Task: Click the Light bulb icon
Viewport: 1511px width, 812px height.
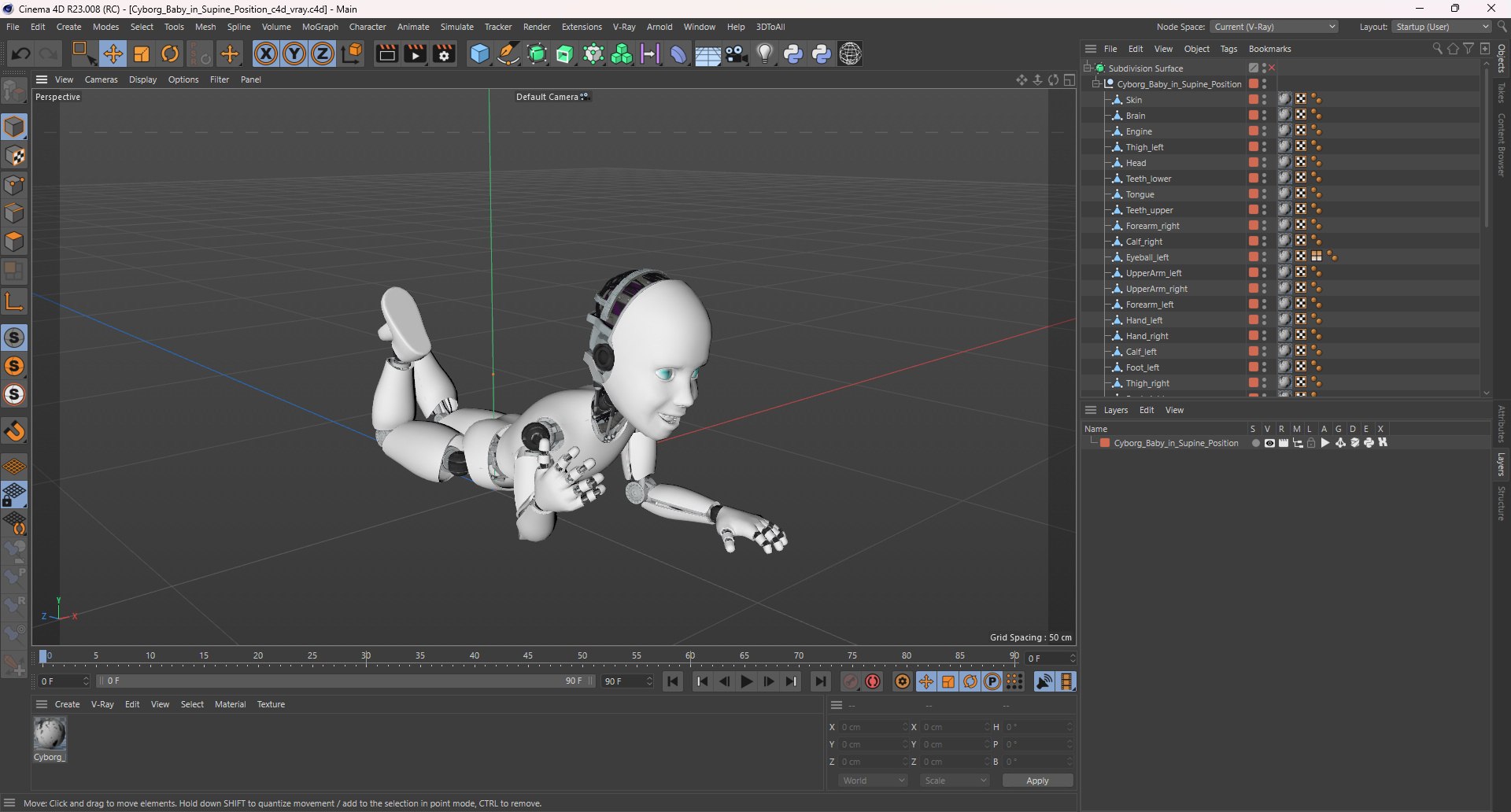Action: click(x=765, y=54)
